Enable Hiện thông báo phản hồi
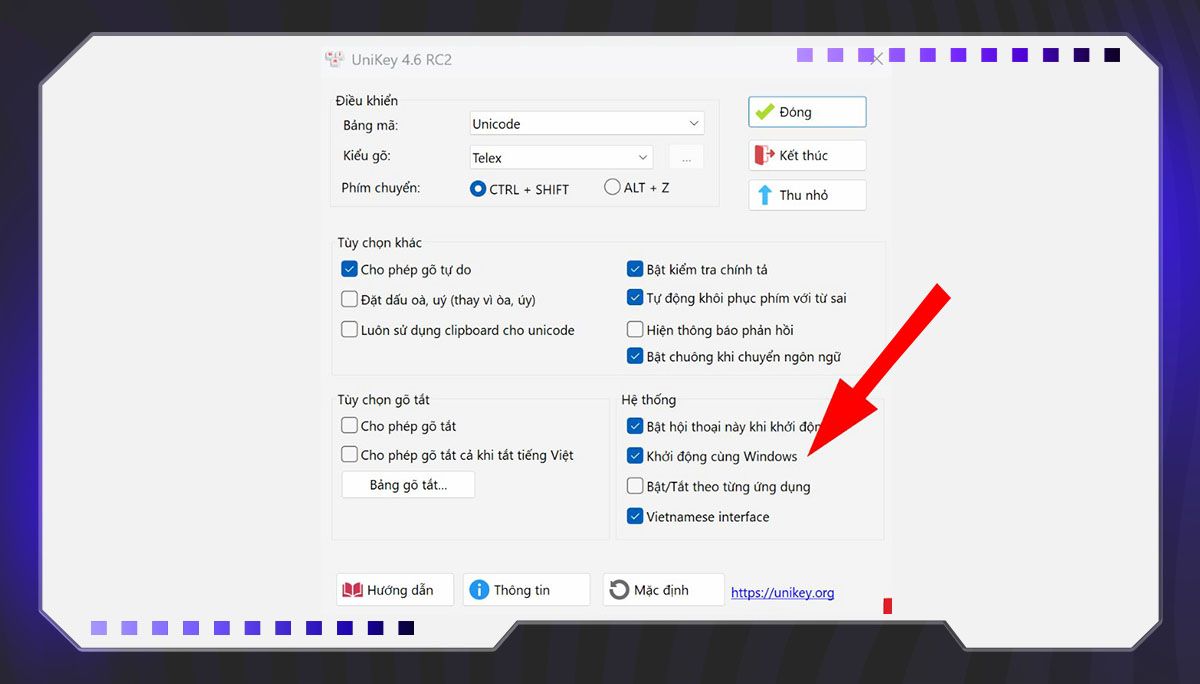 coord(635,329)
